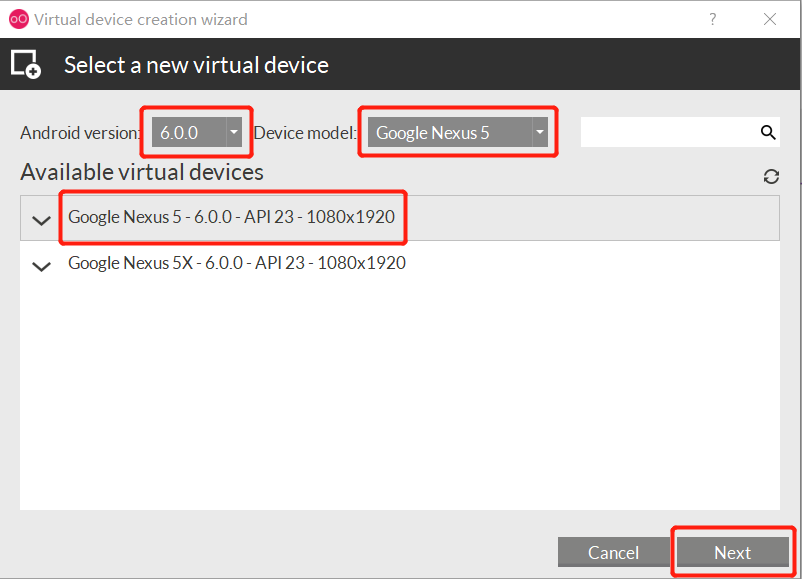Select Google Nexus 5 - 6.0.0 - API 23 device
The image size is (802, 579).
[399, 217]
